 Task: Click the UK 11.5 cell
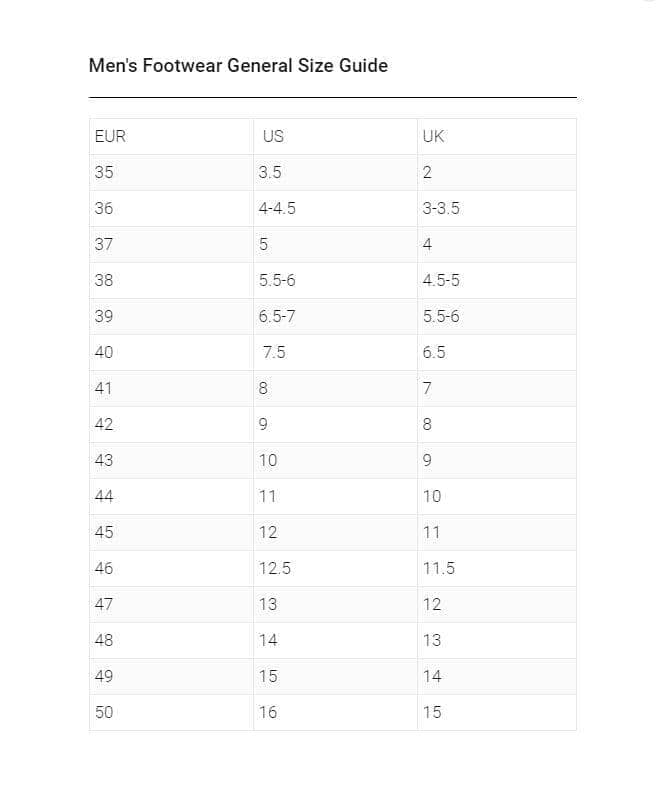439,568
